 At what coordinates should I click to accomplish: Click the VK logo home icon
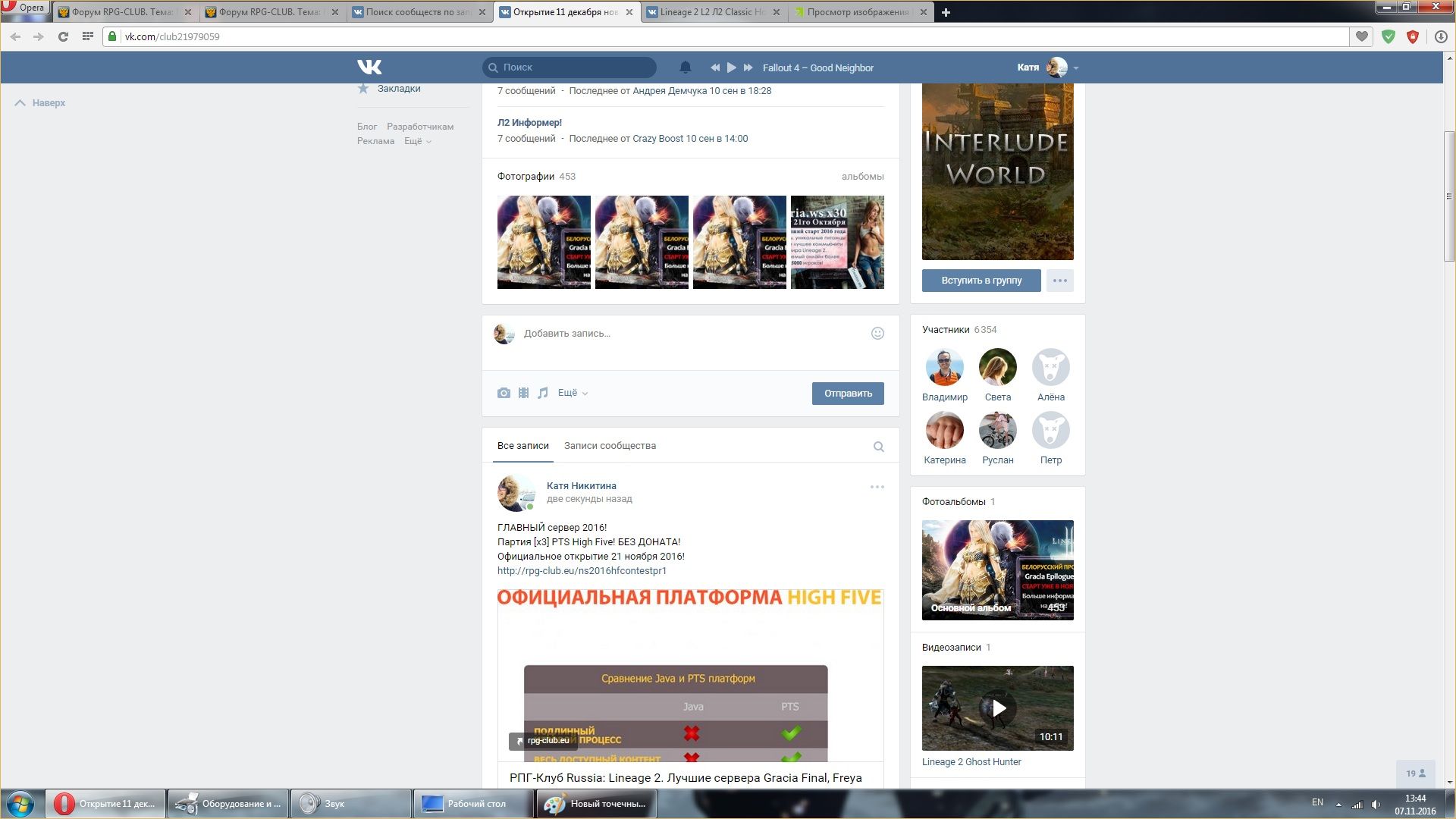(369, 67)
